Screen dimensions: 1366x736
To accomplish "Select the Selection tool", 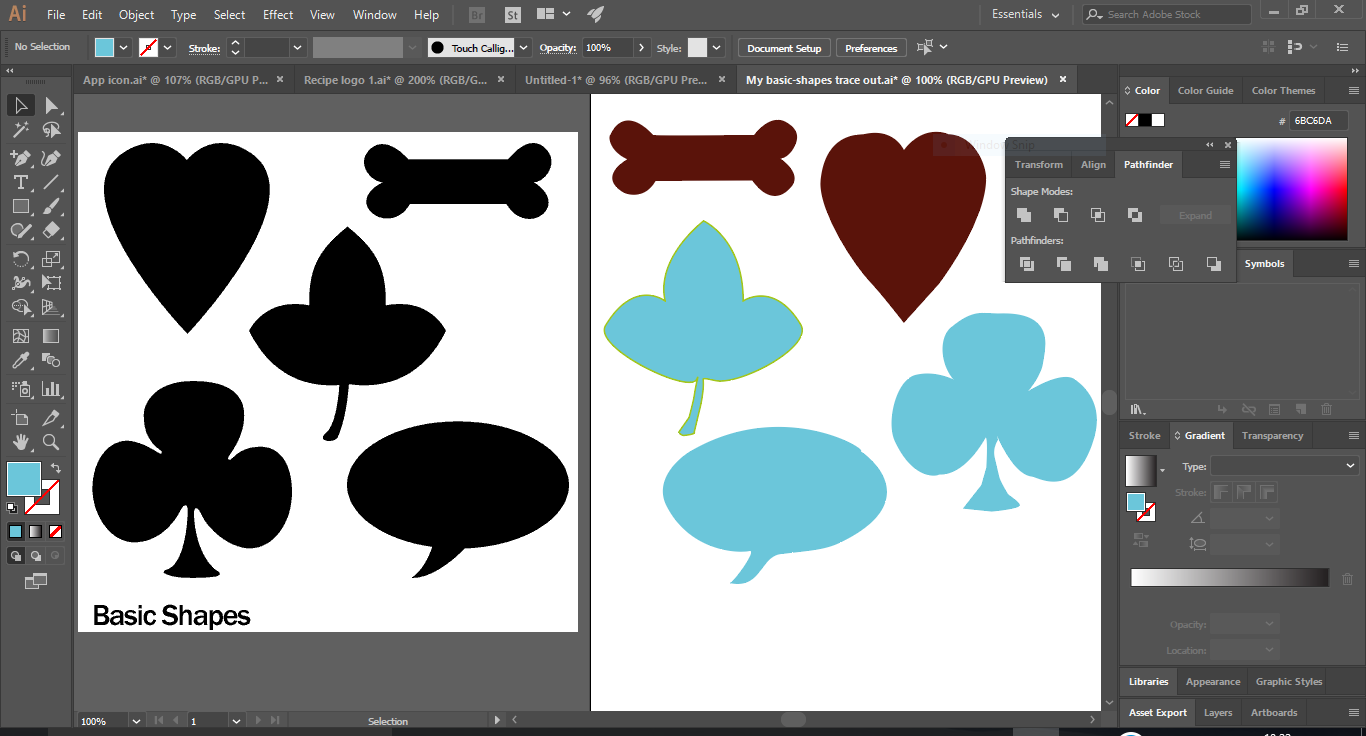I will 21,104.
